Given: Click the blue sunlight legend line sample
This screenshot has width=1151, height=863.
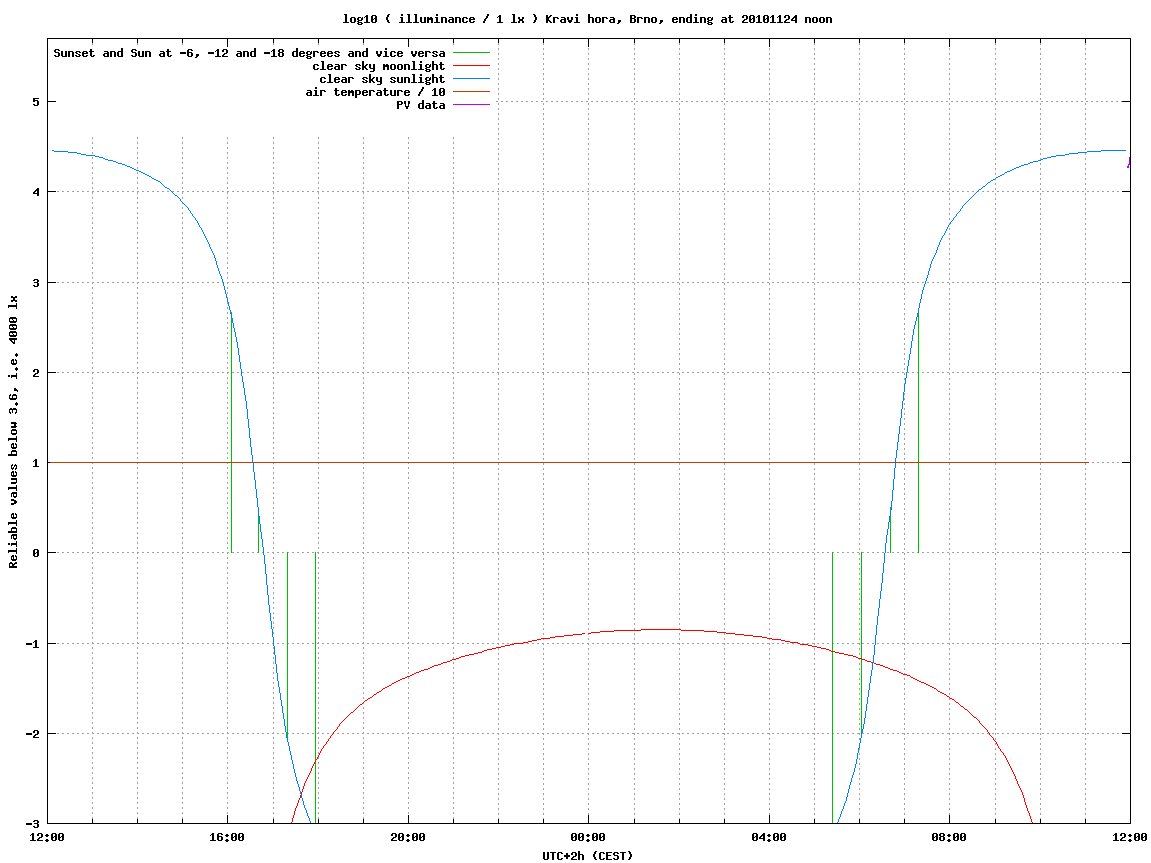Looking at the screenshot, I should point(471,79).
